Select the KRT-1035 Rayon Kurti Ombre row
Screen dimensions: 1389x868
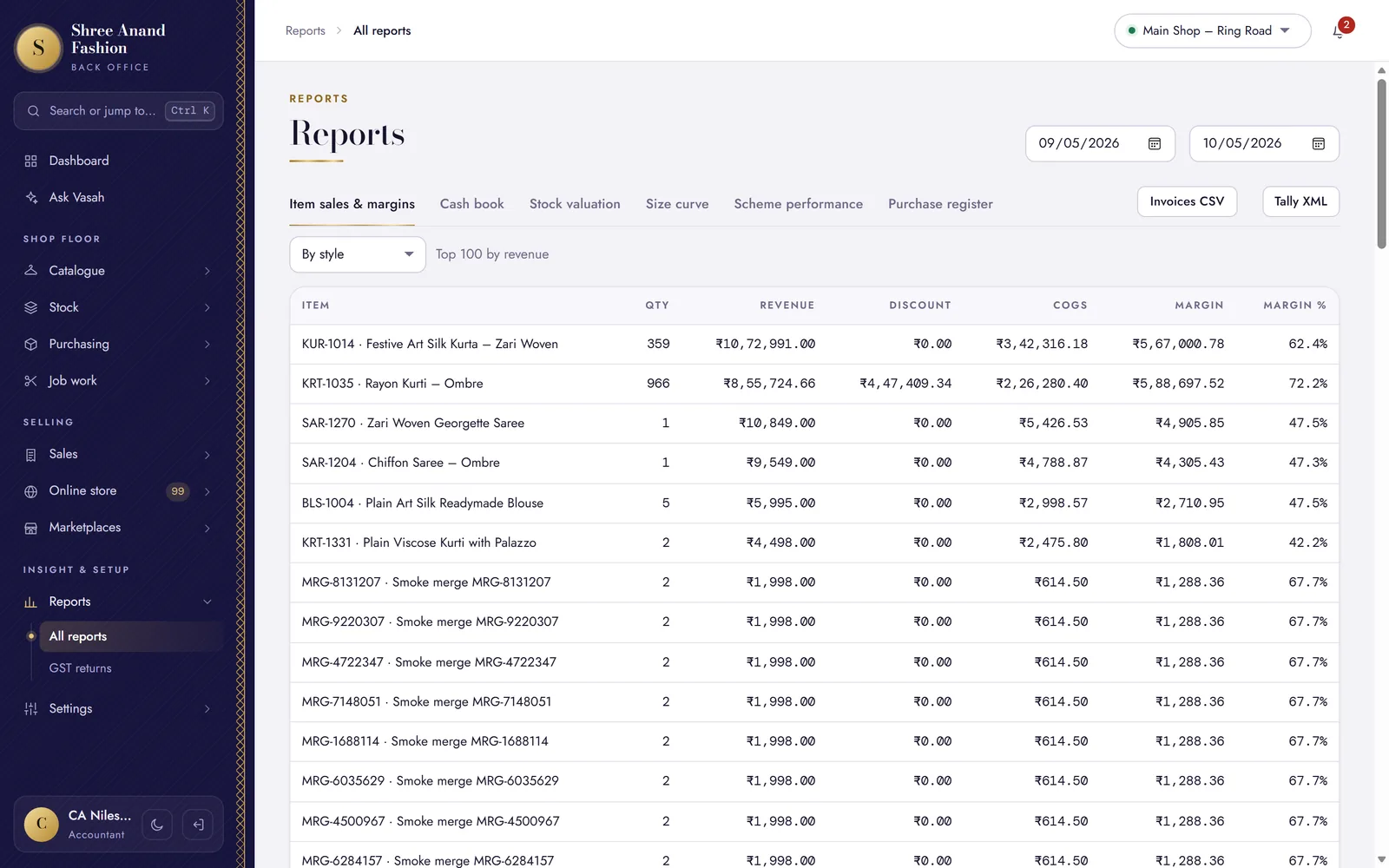pyautogui.click(x=814, y=384)
